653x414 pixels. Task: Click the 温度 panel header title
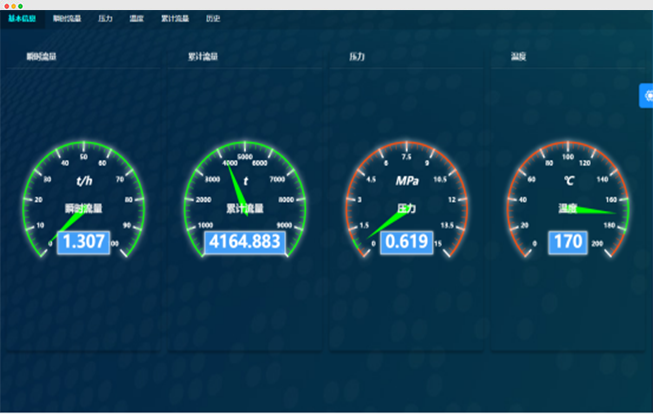point(518,58)
